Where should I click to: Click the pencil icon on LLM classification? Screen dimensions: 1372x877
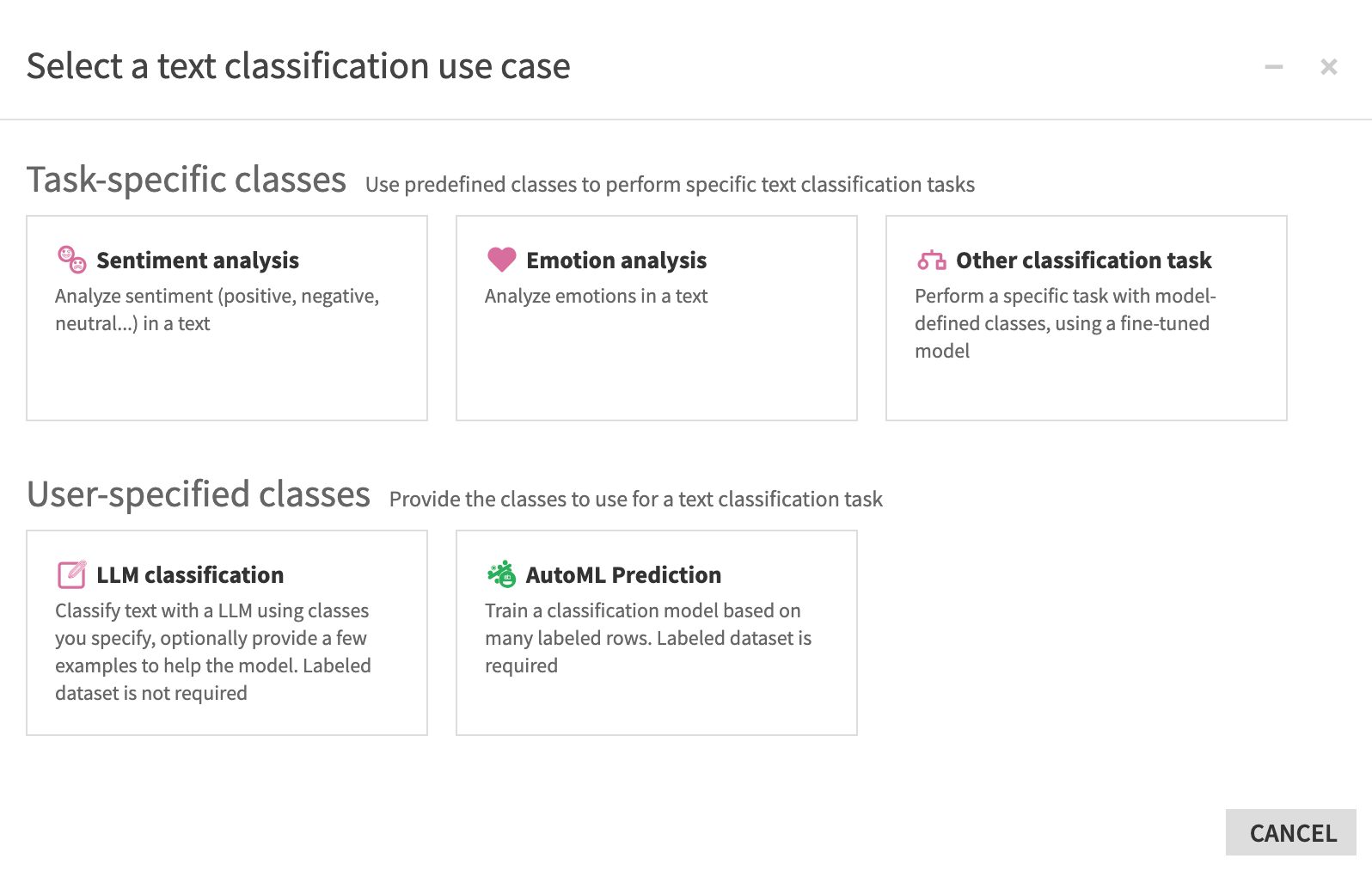(71, 573)
